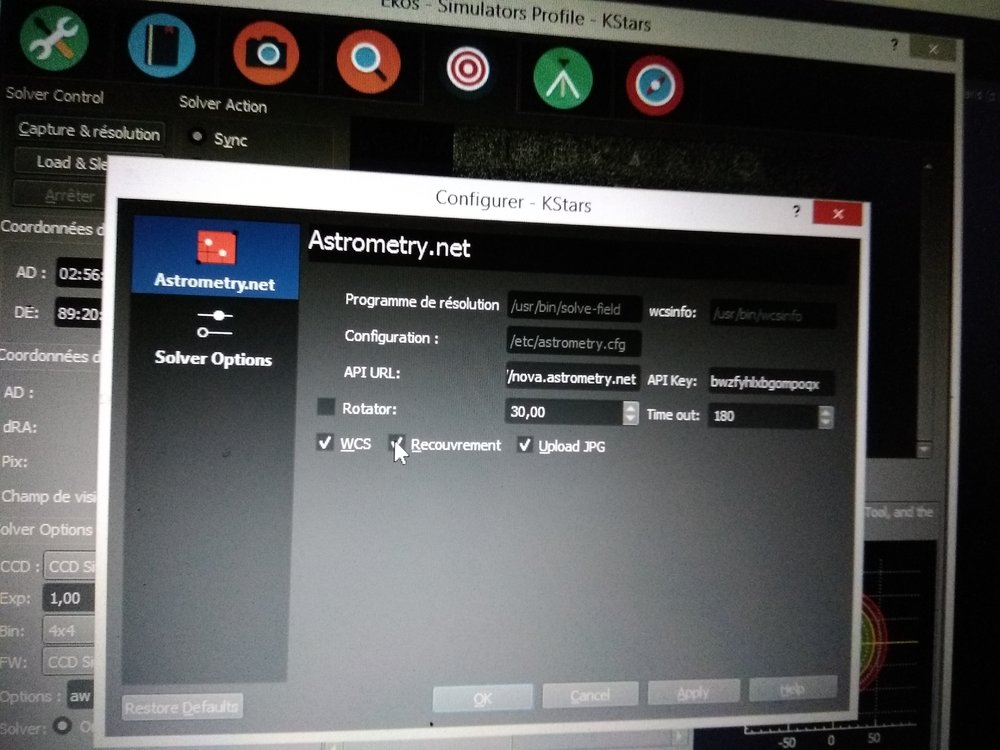This screenshot has height=750, width=1000.
Task: Disable the WCS checkbox
Action: [x=325, y=443]
